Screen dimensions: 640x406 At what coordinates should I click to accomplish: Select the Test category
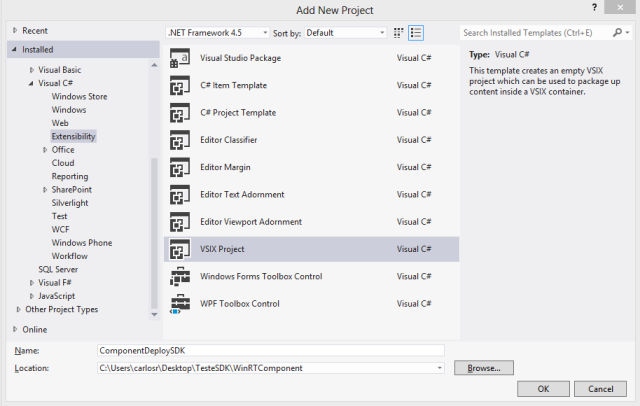click(59, 216)
